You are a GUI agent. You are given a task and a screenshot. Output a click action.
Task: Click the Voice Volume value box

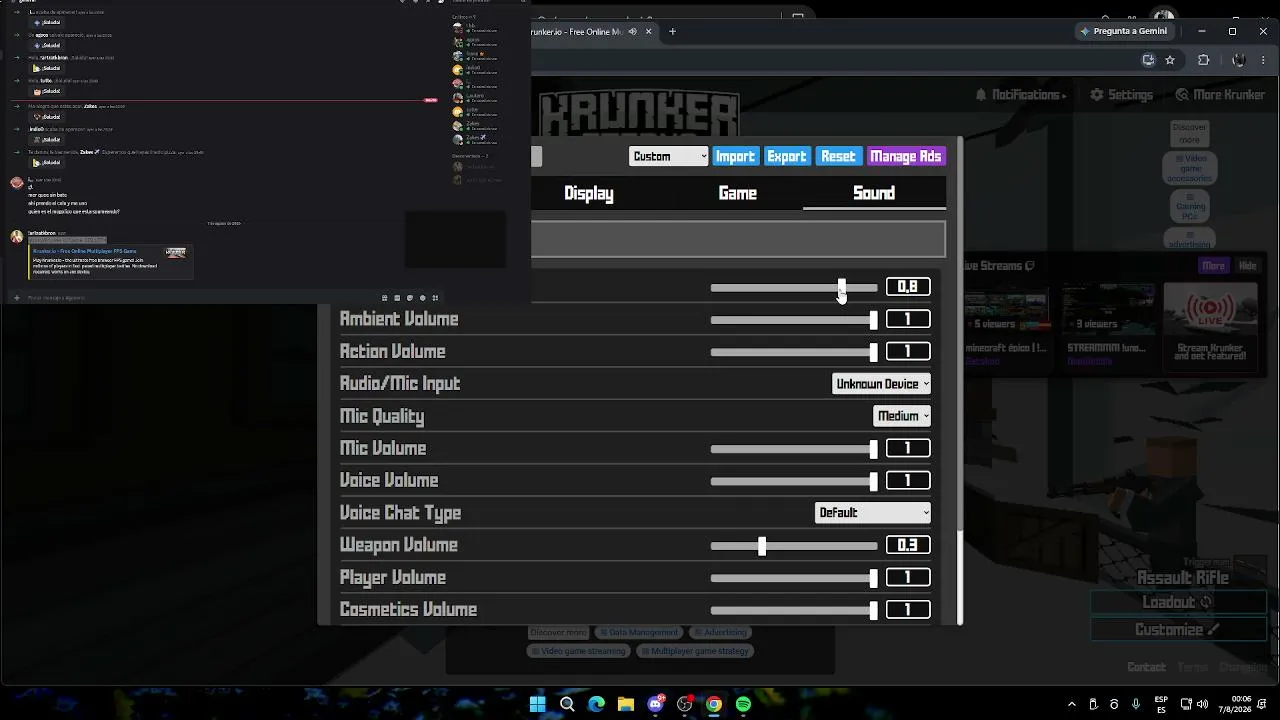click(x=908, y=480)
